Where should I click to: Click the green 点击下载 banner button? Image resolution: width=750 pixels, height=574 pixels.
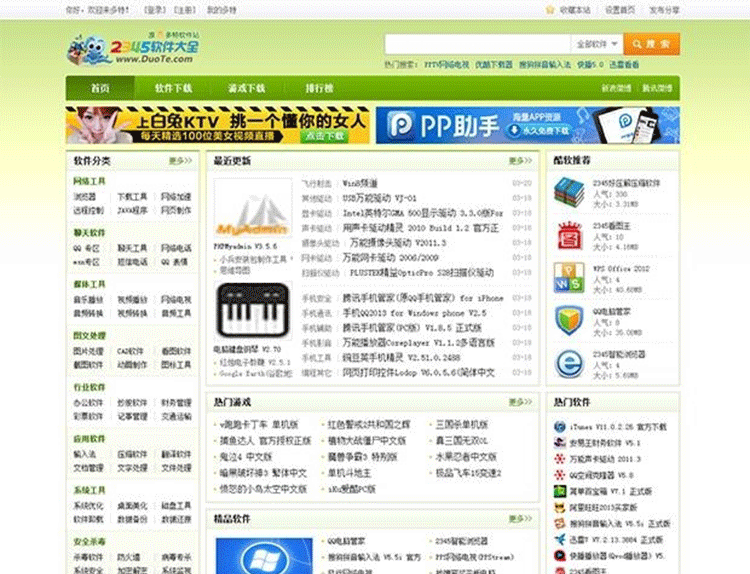click(x=325, y=136)
